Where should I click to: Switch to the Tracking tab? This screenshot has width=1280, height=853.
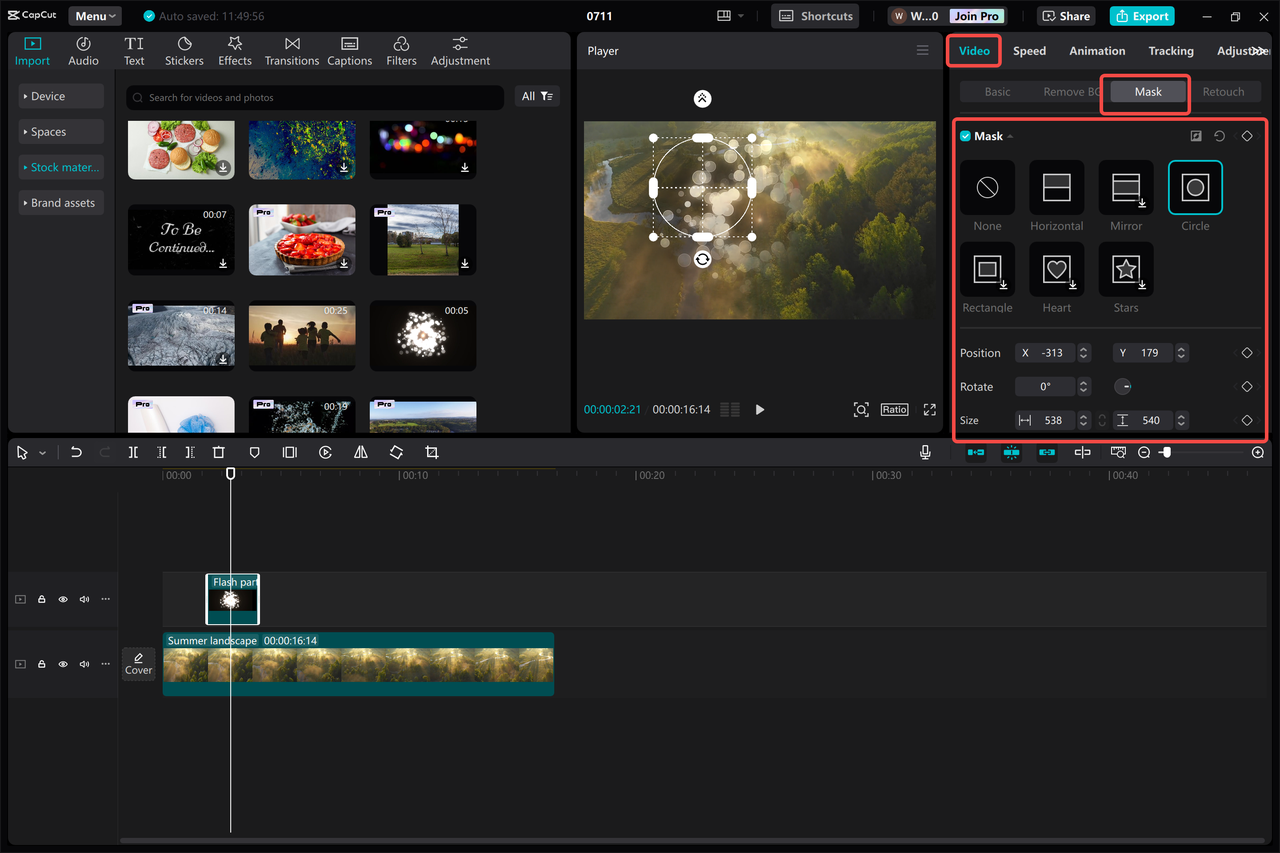(1171, 51)
